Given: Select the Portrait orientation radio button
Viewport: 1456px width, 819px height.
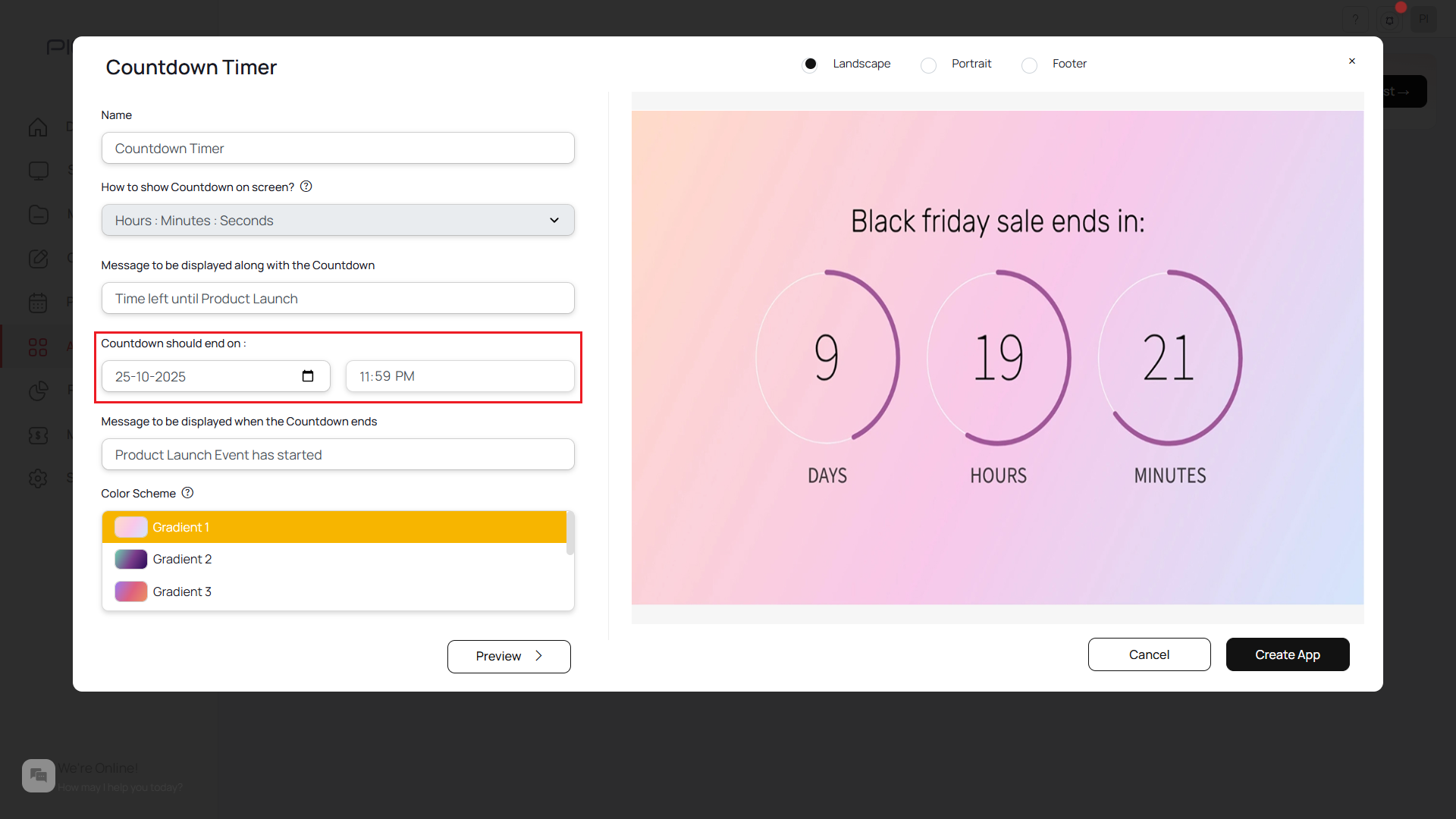Looking at the screenshot, I should point(928,65).
